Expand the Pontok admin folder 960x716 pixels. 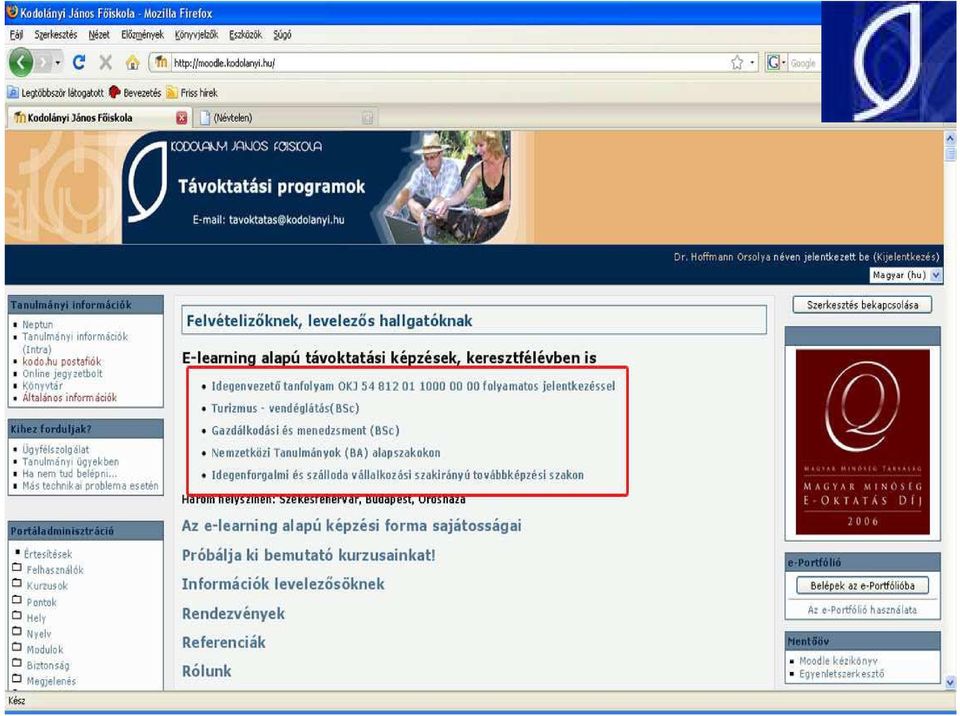(x=17, y=600)
